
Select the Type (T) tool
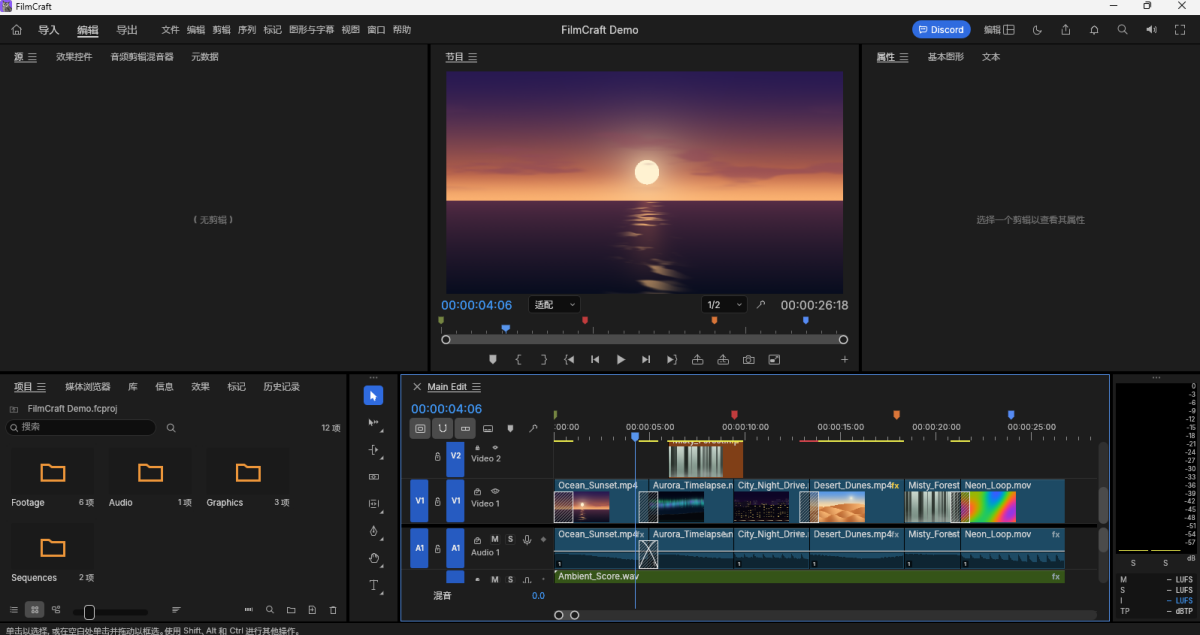373,585
